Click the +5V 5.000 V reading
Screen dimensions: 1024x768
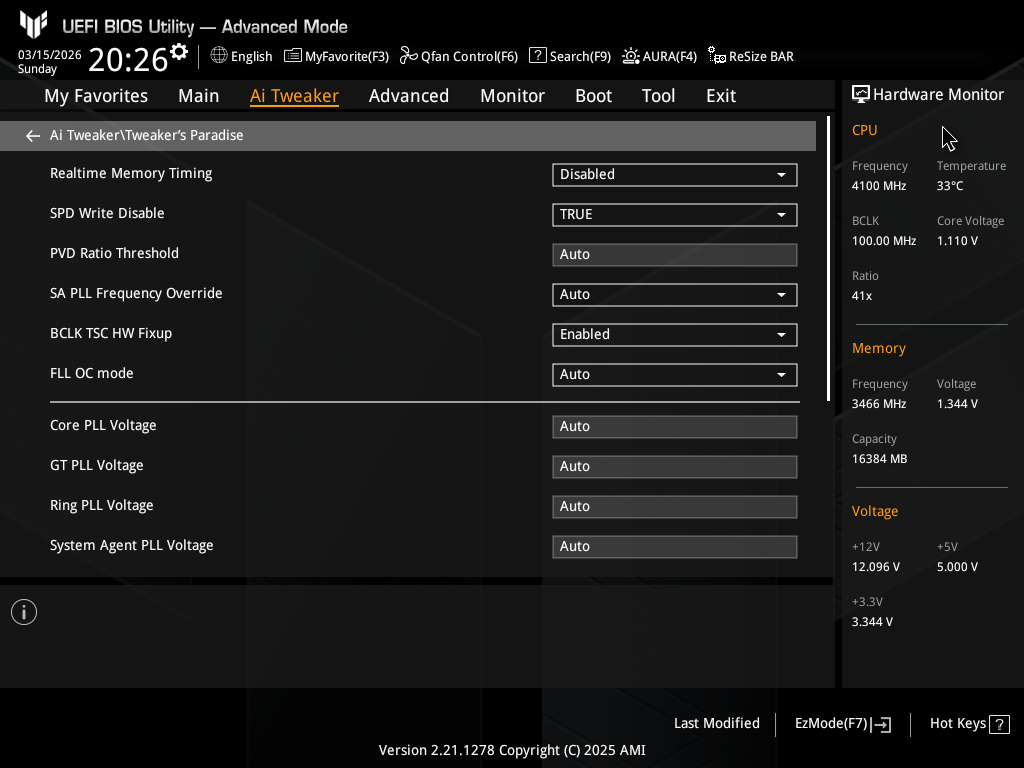(x=957, y=567)
